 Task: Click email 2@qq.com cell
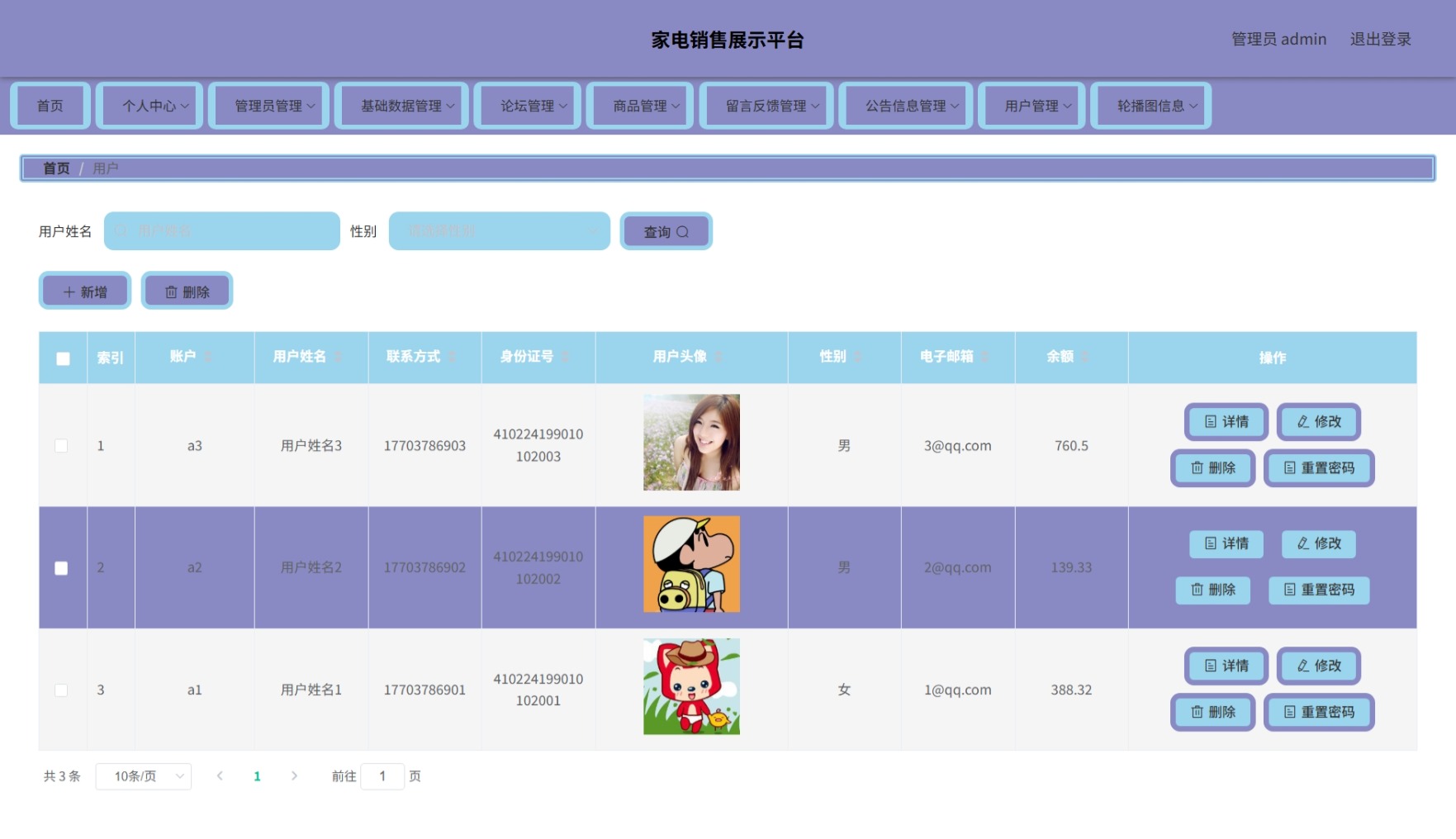click(957, 568)
